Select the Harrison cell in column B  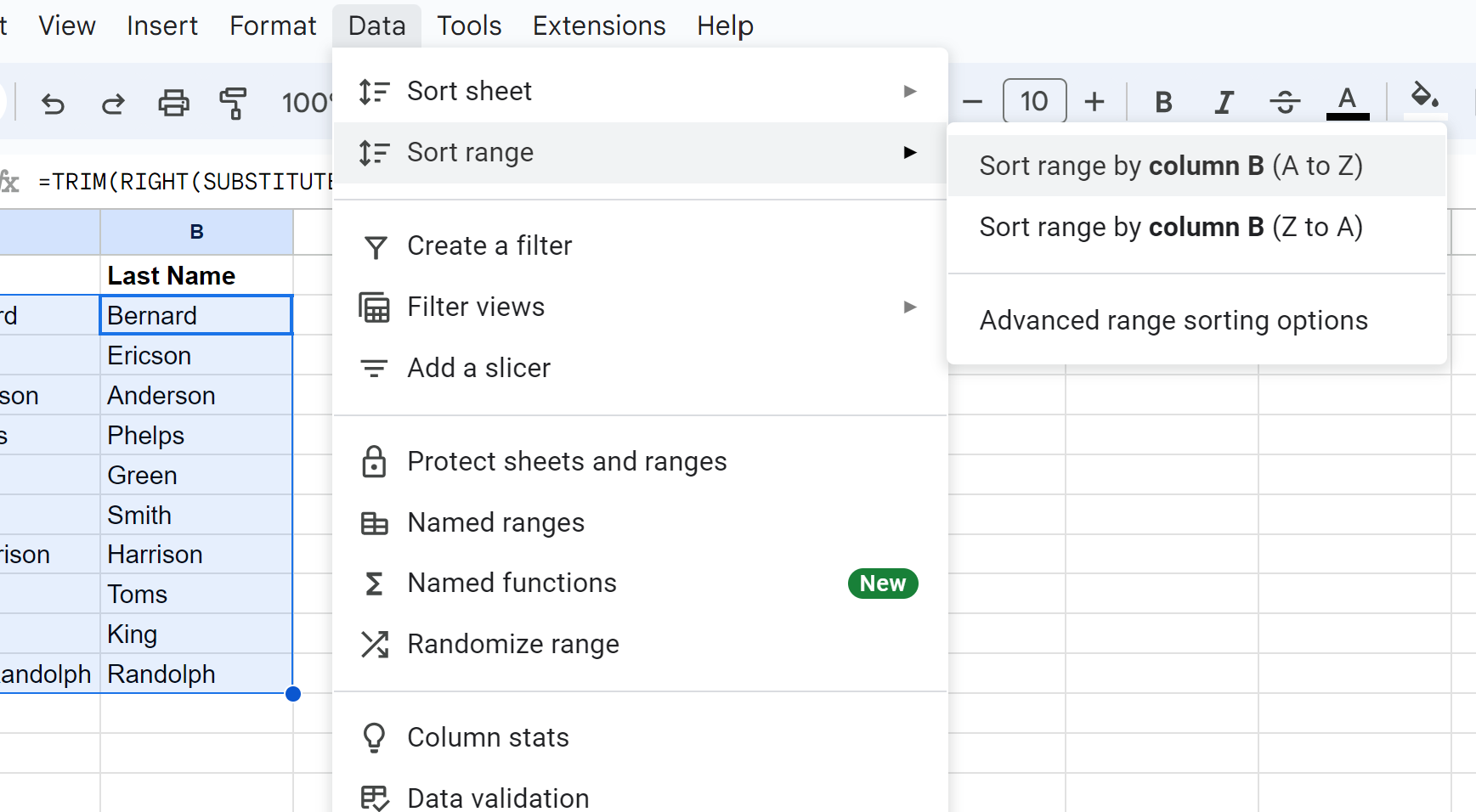tap(197, 555)
